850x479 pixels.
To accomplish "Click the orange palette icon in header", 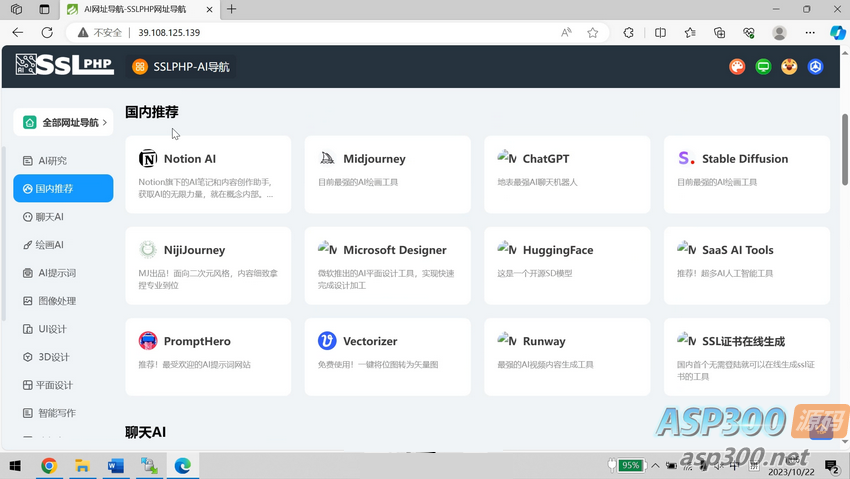I will [737, 67].
